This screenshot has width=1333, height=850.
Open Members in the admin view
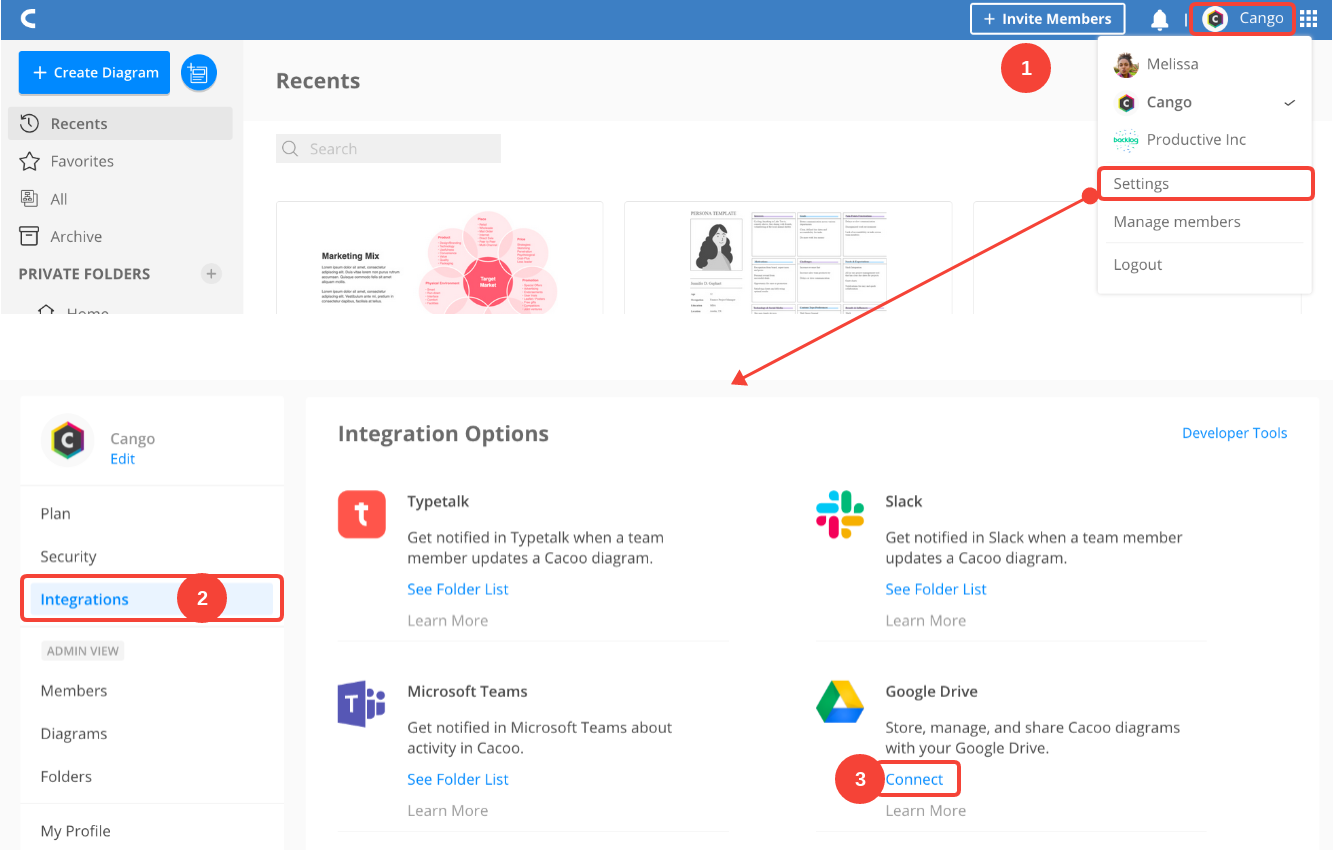74,691
